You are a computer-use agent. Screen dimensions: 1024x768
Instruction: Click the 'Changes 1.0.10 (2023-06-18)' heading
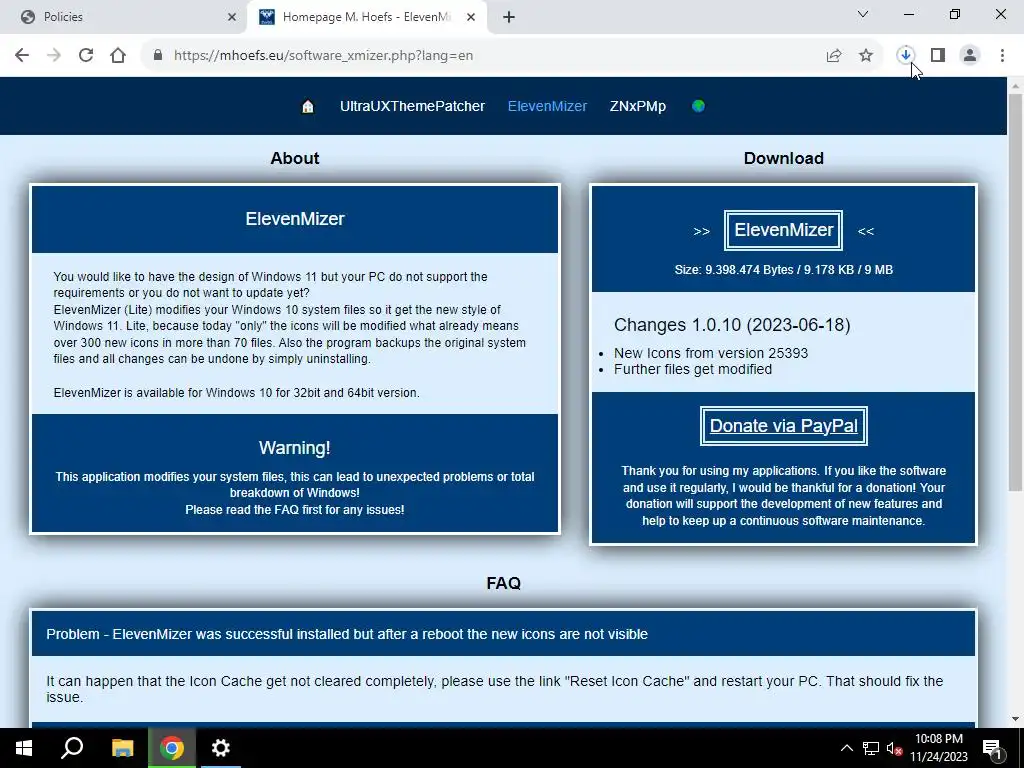tap(732, 325)
